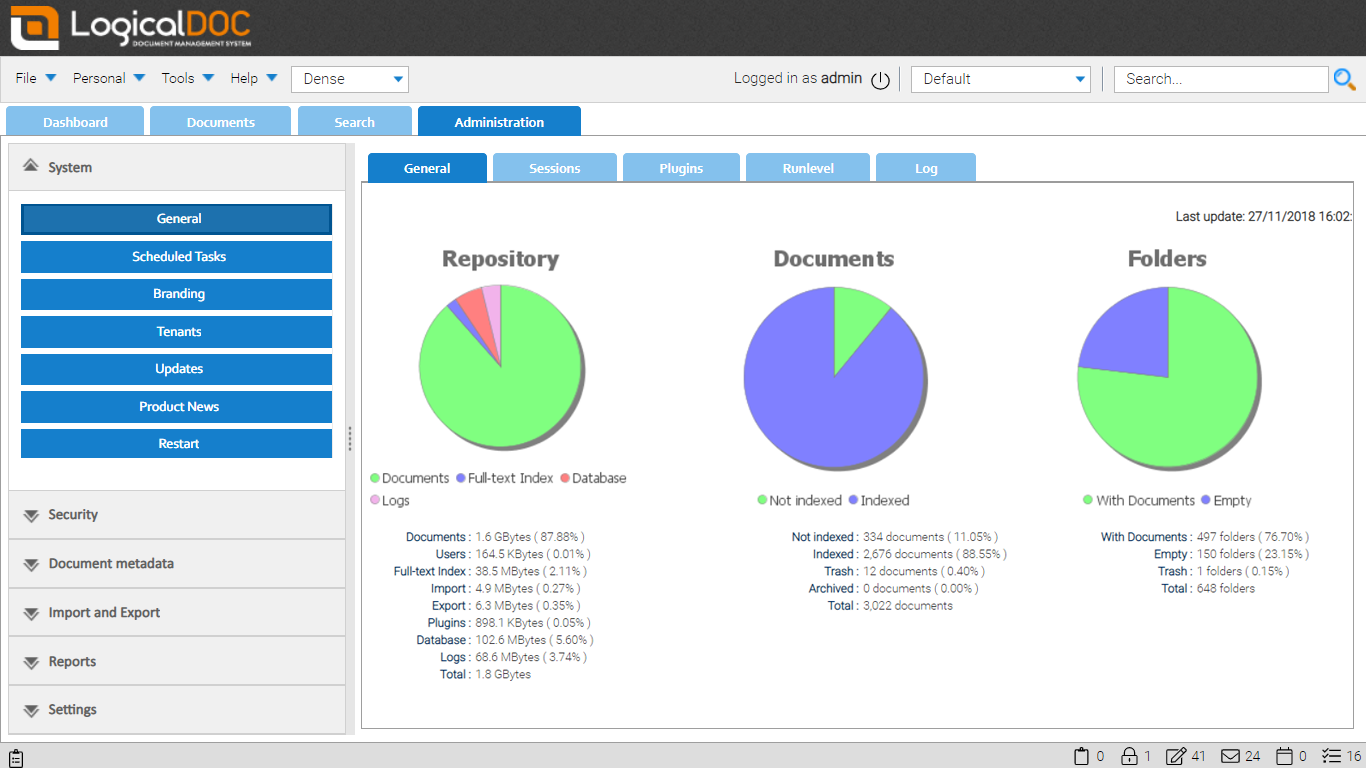Start a search using the magnifier icon
1366x768 pixels.
click(x=1344, y=79)
